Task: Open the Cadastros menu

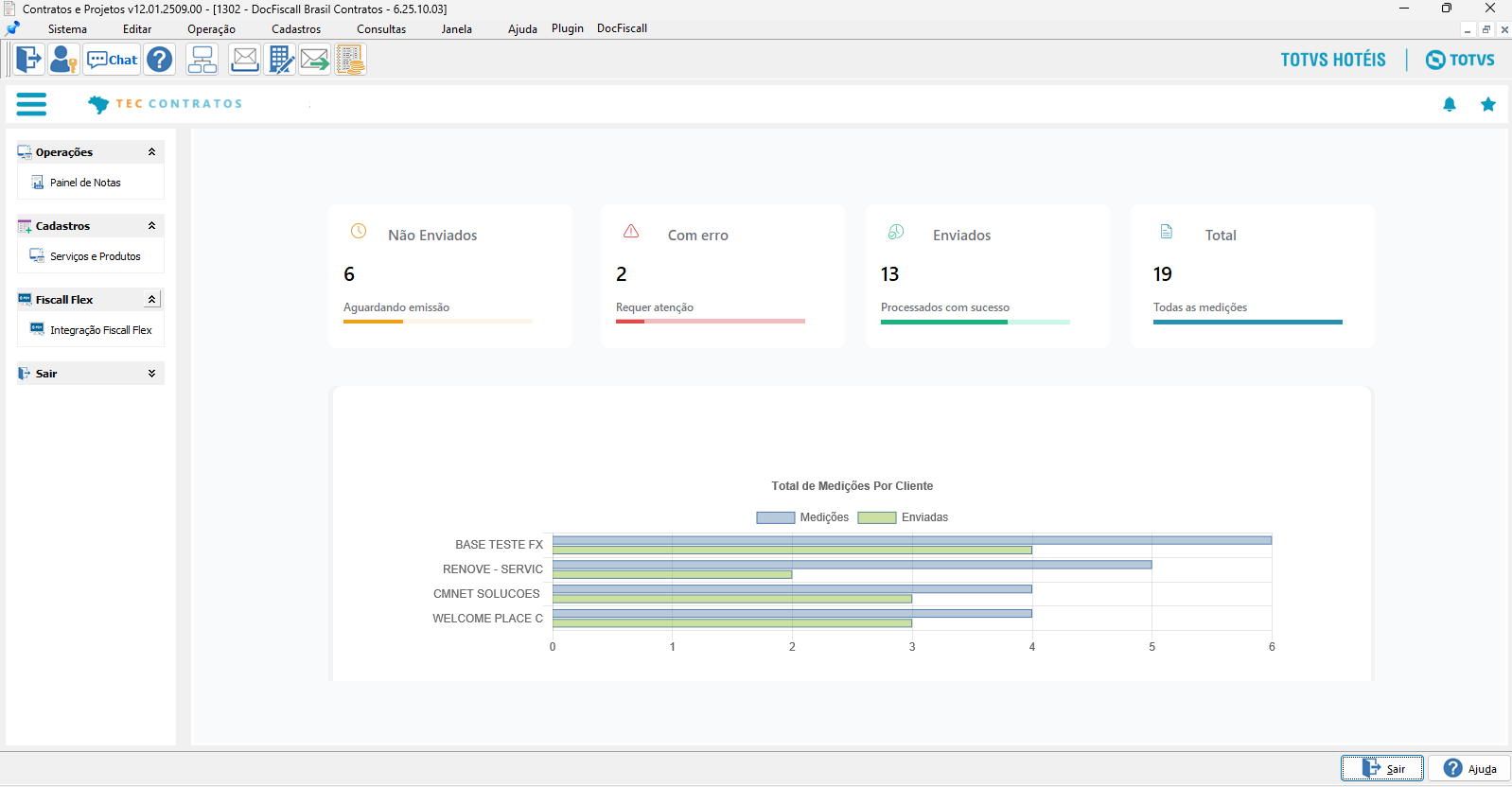Action: click(296, 29)
